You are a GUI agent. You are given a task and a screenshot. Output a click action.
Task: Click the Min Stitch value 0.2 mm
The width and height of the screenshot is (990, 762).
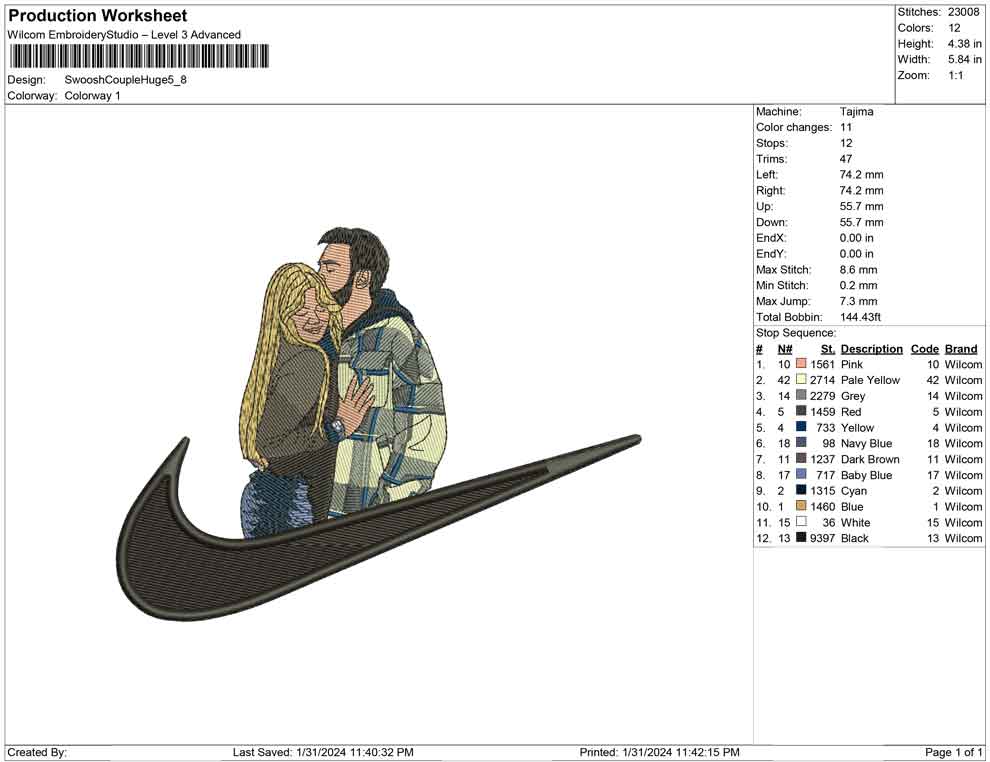click(859, 285)
